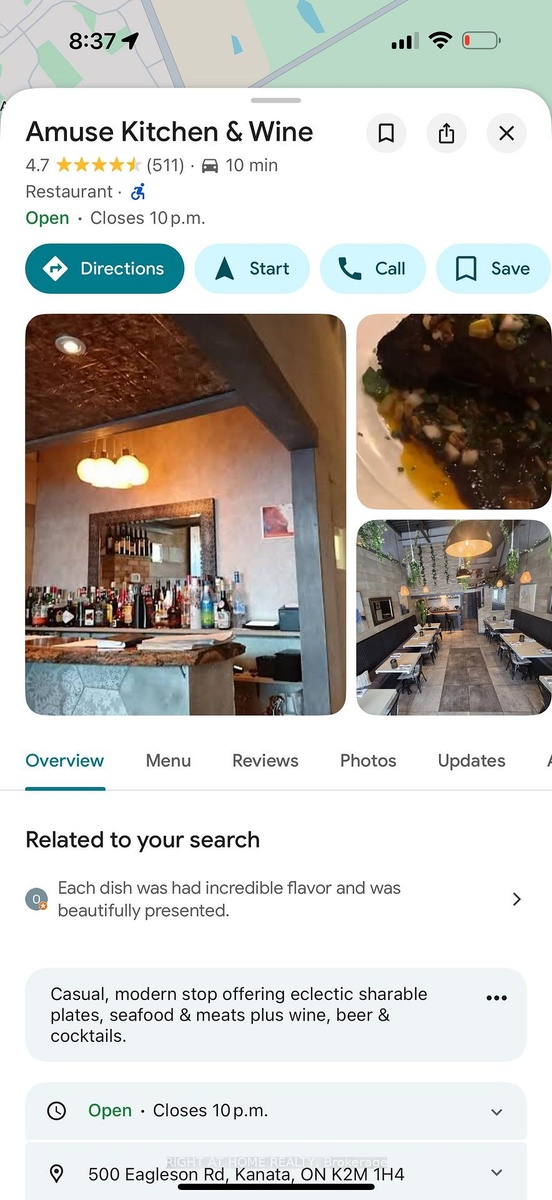
Task: Close the Amuse Kitchen & Wine card
Action: [x=507, y=133]
